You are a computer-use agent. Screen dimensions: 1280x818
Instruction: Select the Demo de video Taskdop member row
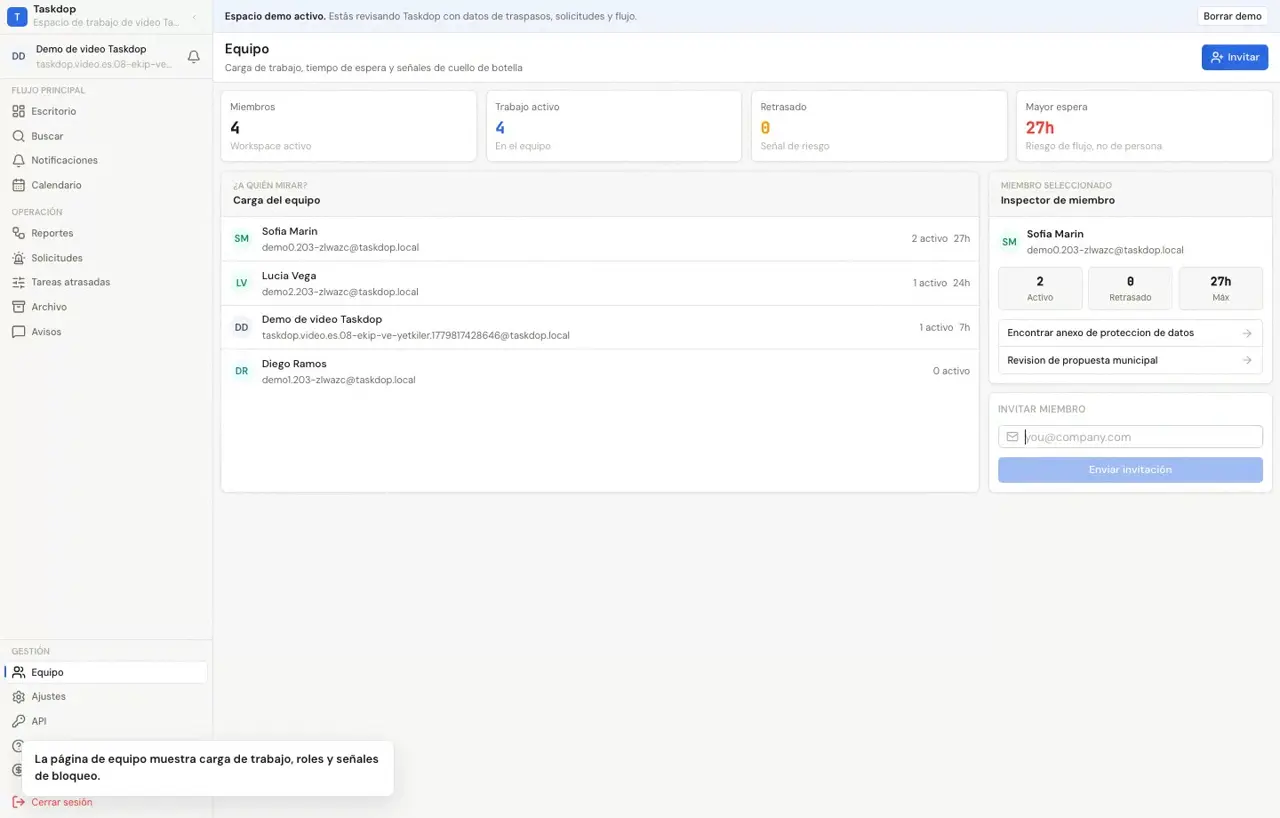pos(600,327)
